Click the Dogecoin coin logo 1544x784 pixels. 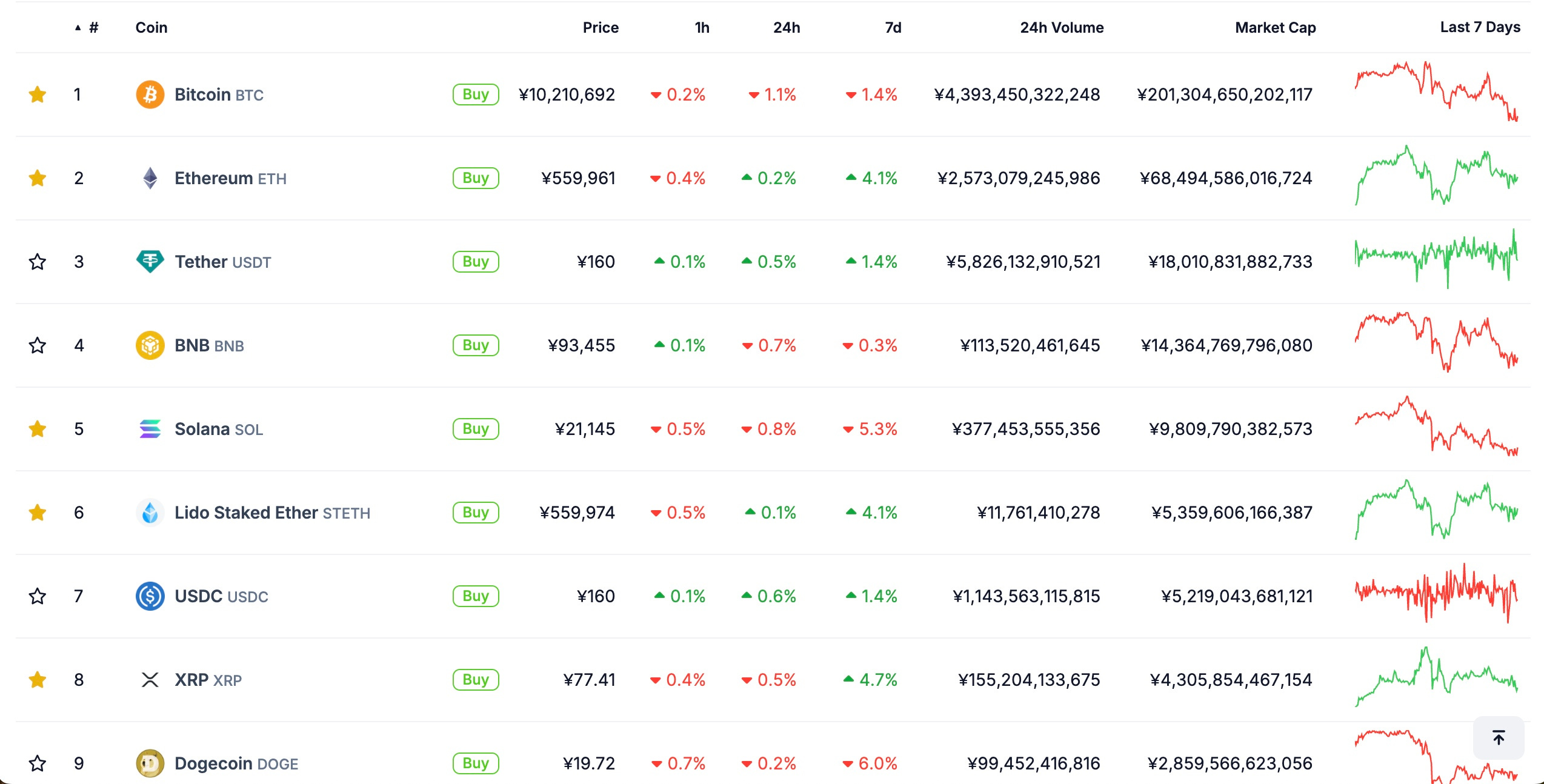pyautogui.click(x=150, y=763)
